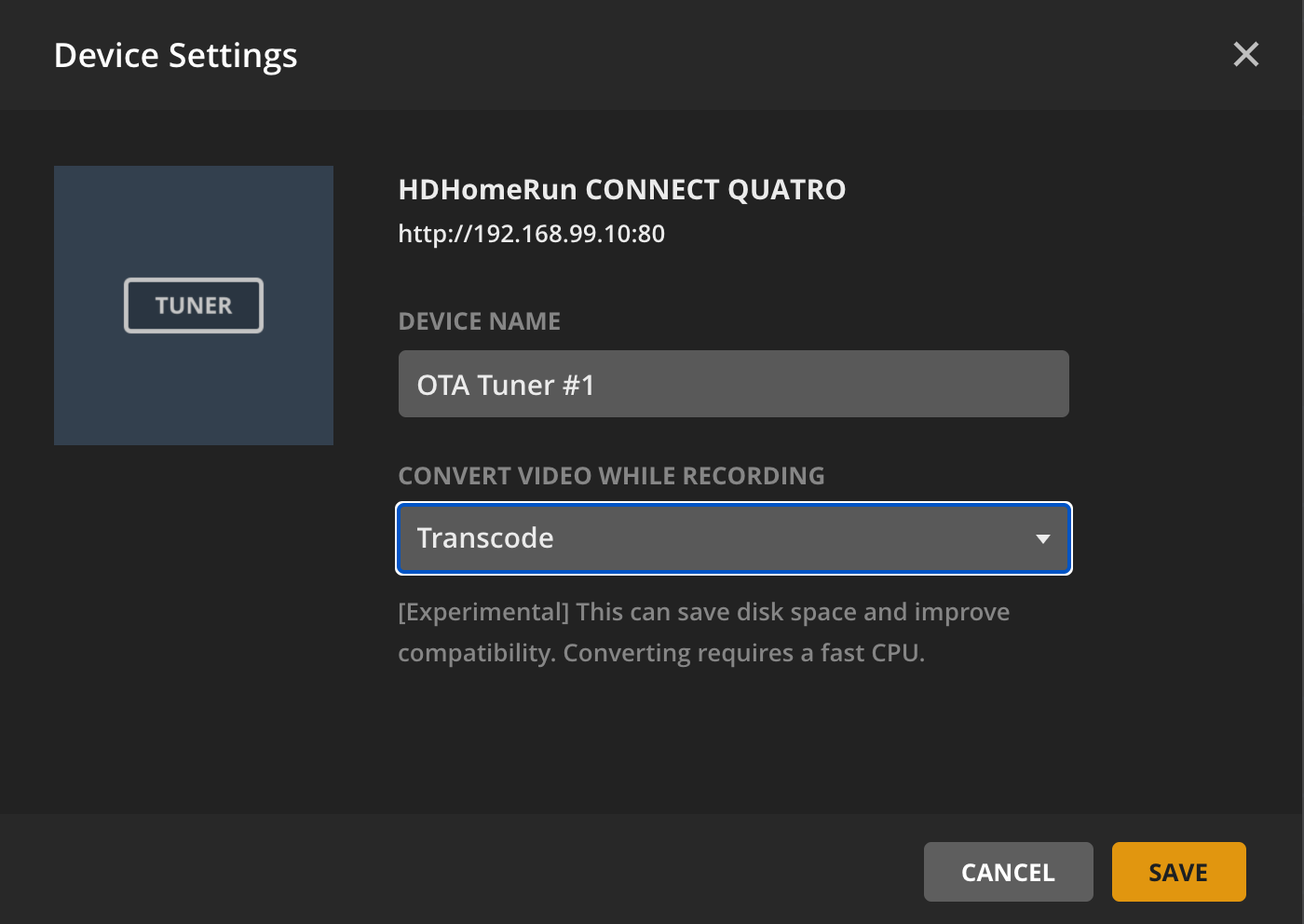Click the HDHomeRun CONNECT QUATRO title

[622, 190]
